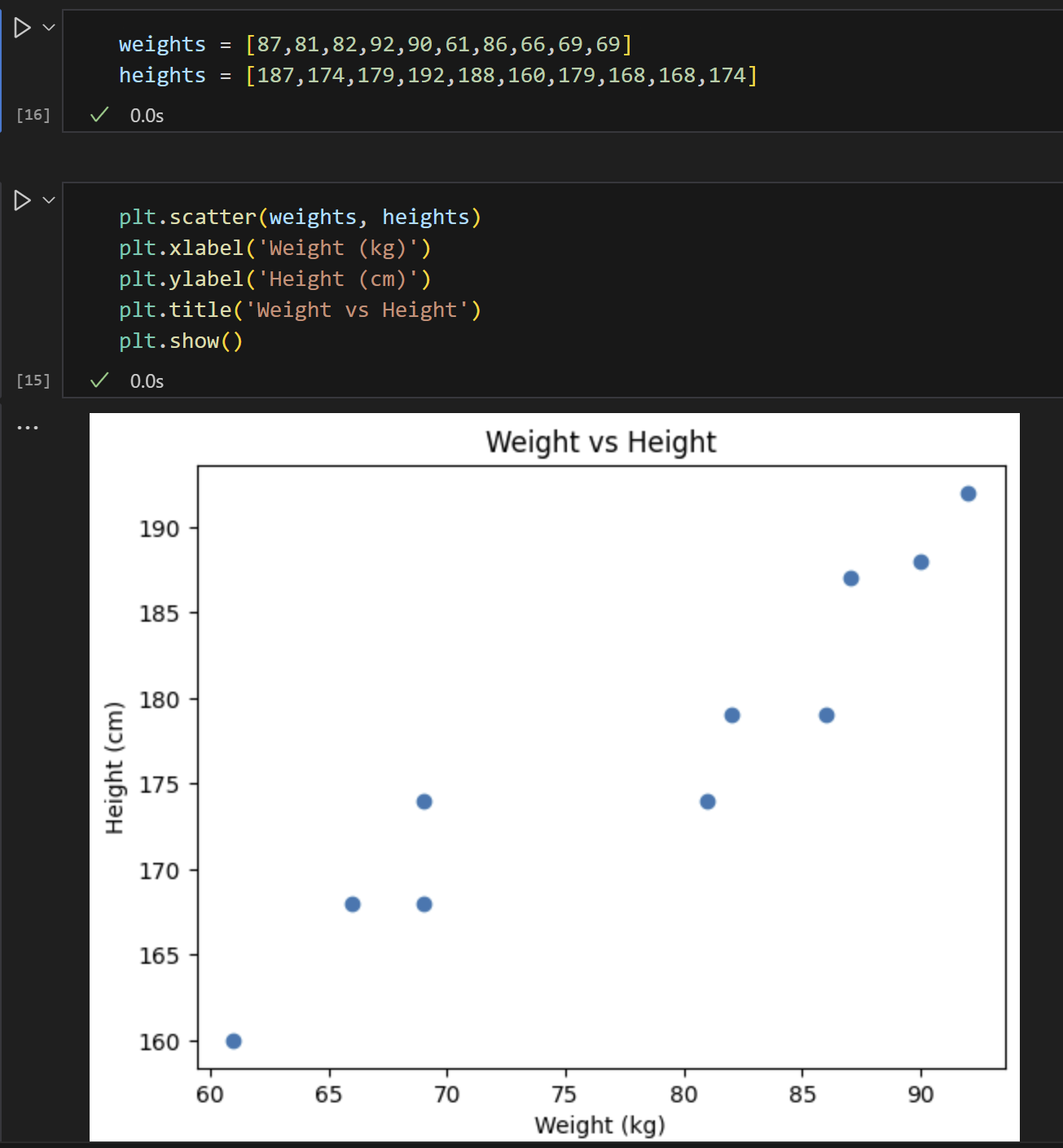The height and width of the screenshot is (1148, 1063).
Task: Click the plt.scatter(weights, heights) code line
Action: (x=301, y=217)
